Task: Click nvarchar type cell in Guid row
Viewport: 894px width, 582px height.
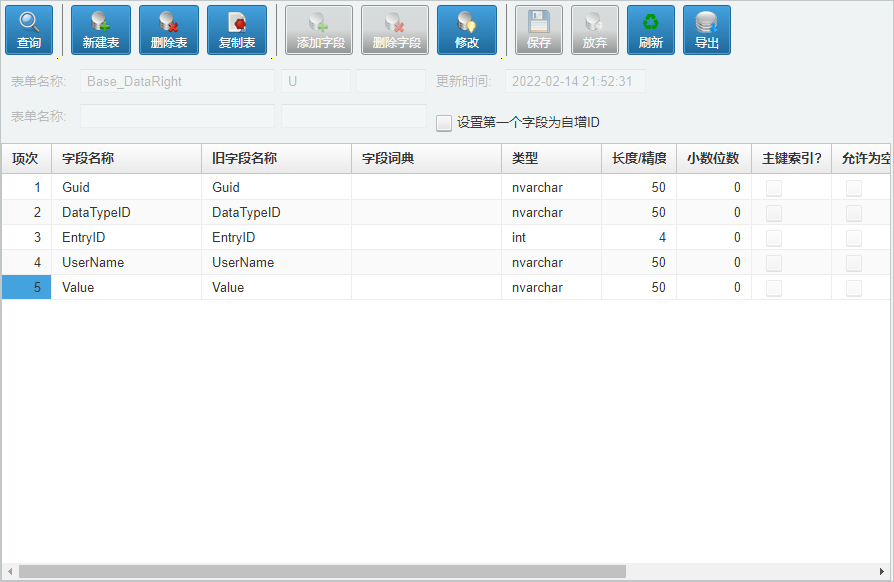Action: pyautogui.click(x=551, y=187)
